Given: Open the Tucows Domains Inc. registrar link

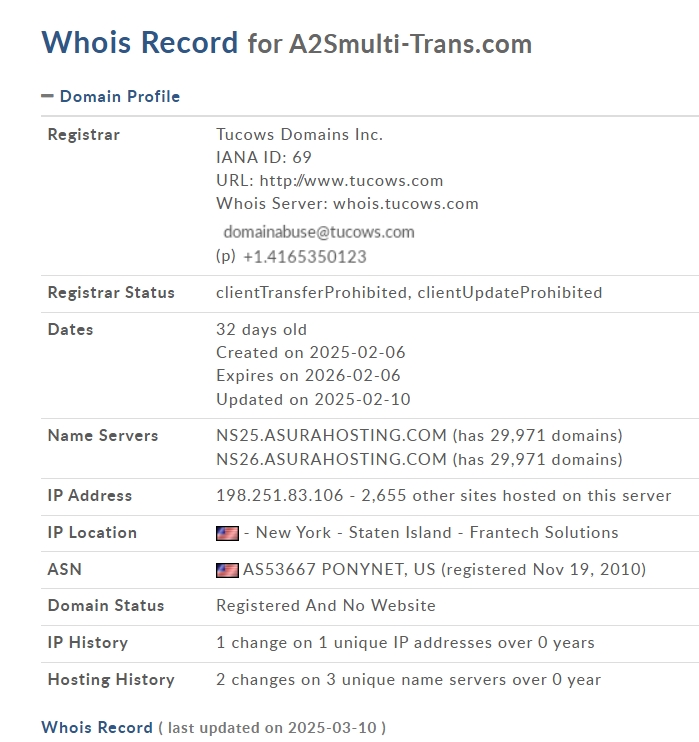Looking at the screenshot, I should pyautogui.click(x=299, y=134).
